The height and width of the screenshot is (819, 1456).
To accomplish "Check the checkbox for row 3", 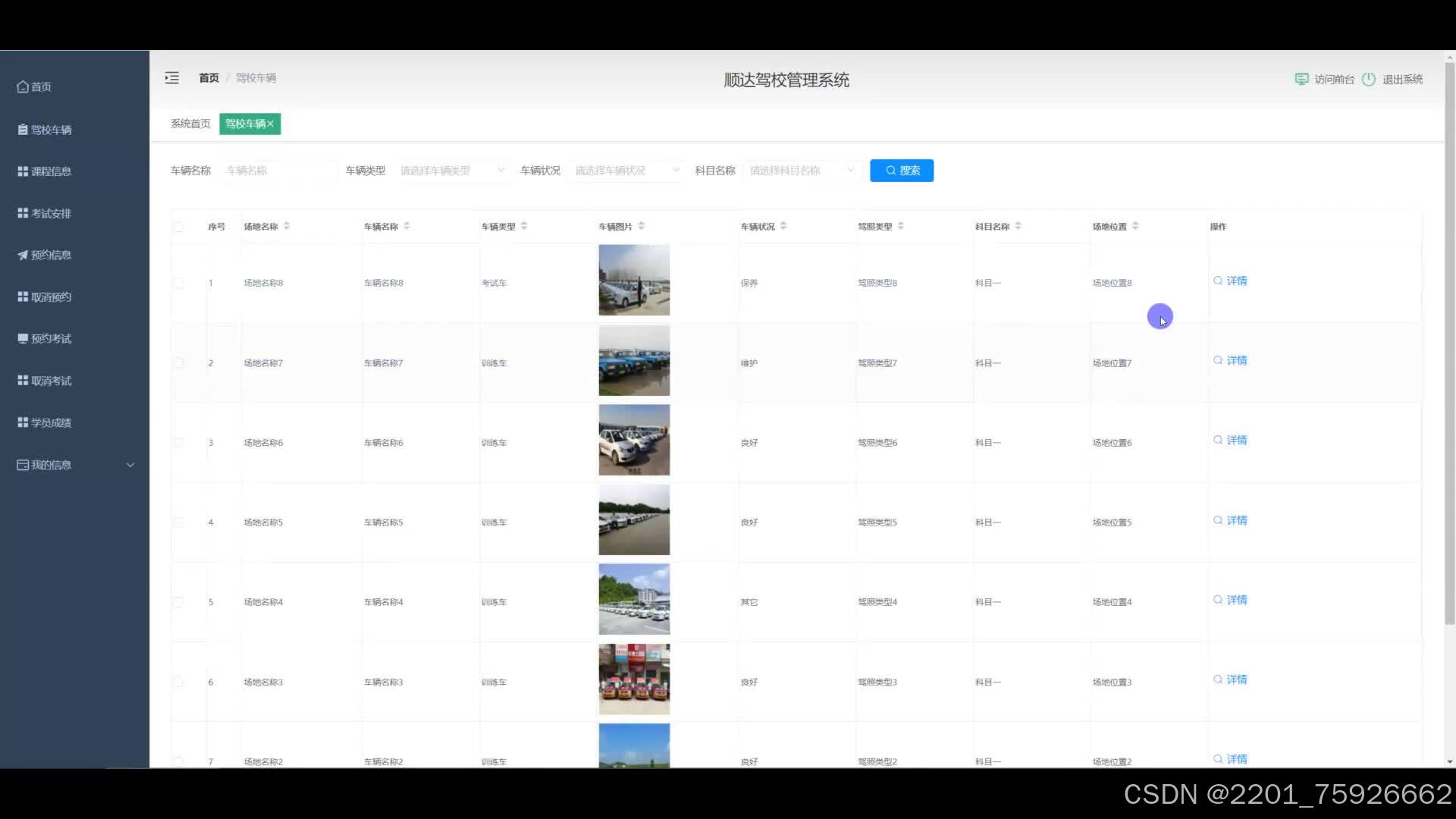I will coord(177,443).
